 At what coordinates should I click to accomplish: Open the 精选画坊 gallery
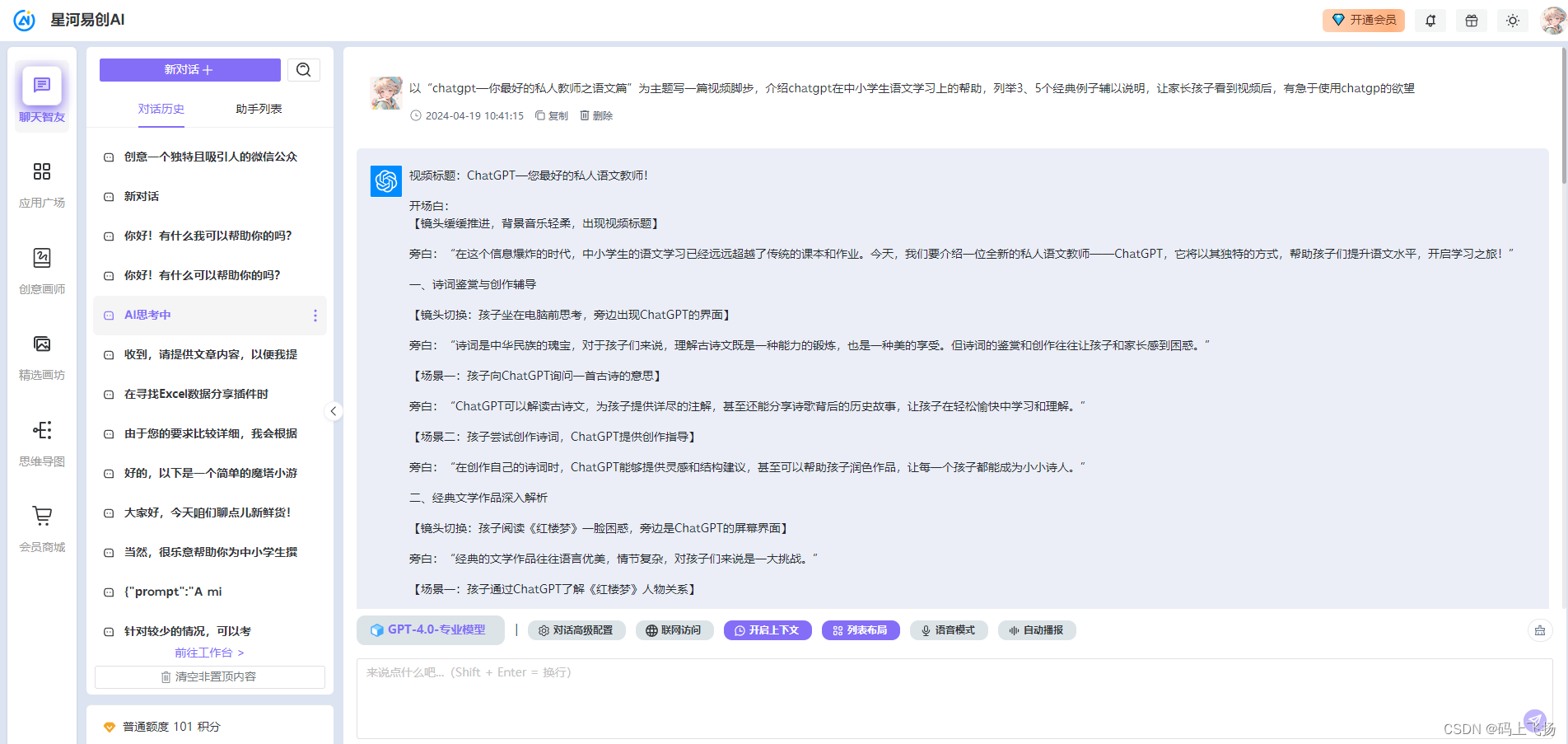(x=42, y=356)
